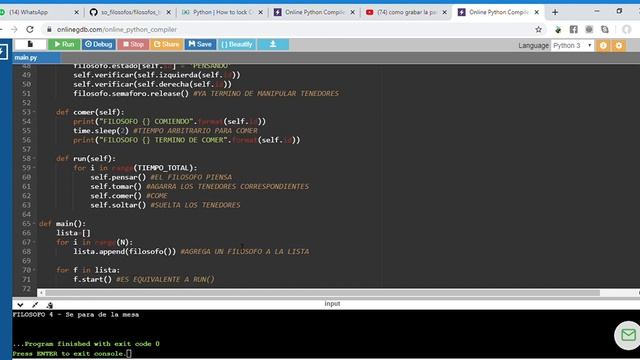Click the third console toolbar icon
The image size is (640, 360).
(x=49, y=304)
